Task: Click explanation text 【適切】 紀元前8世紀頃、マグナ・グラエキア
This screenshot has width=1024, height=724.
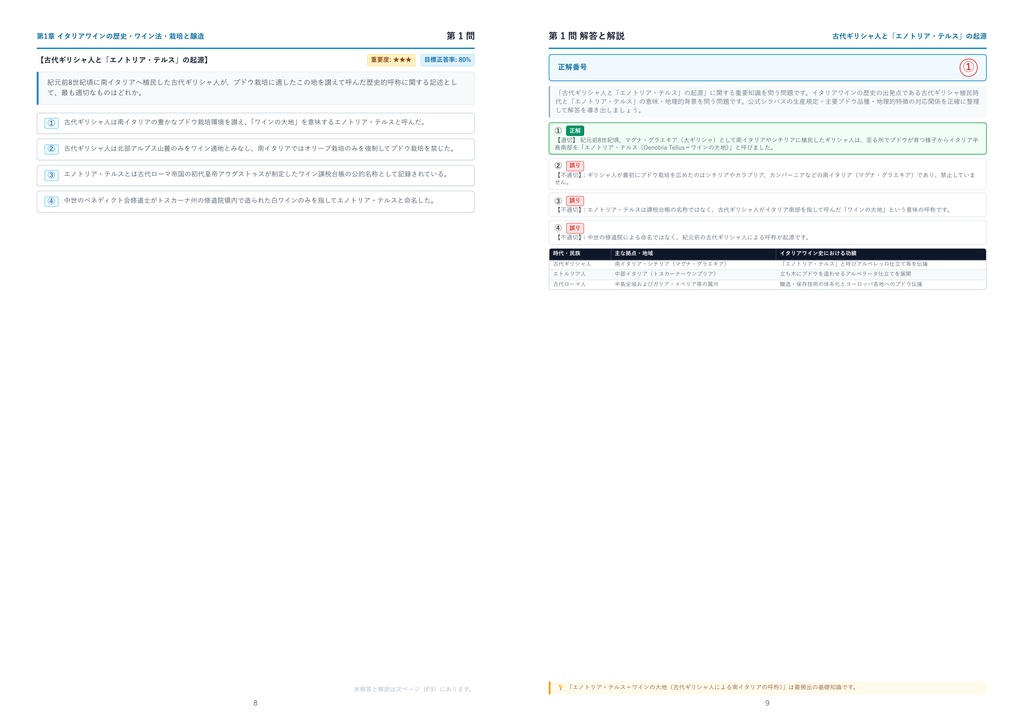Action: click(767, 144)
